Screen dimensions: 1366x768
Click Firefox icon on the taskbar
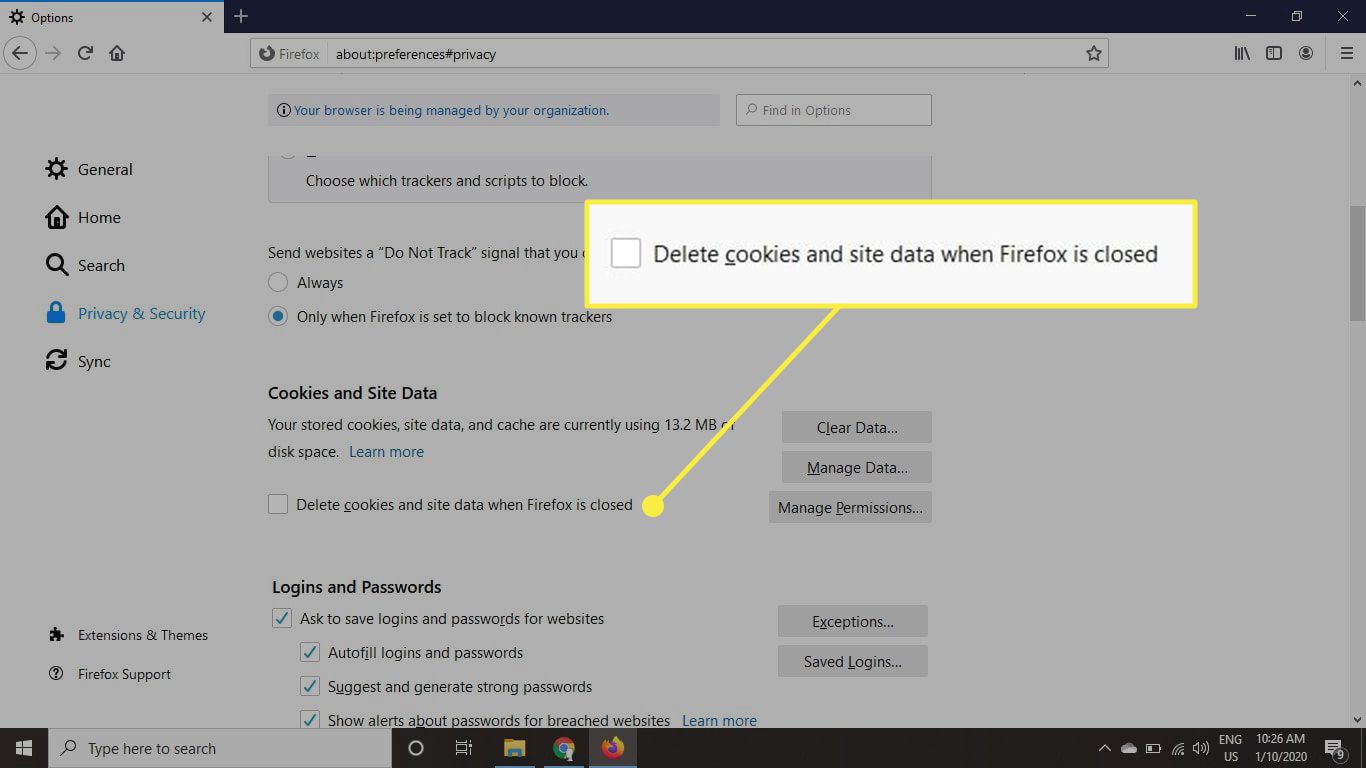click(612, 748)
